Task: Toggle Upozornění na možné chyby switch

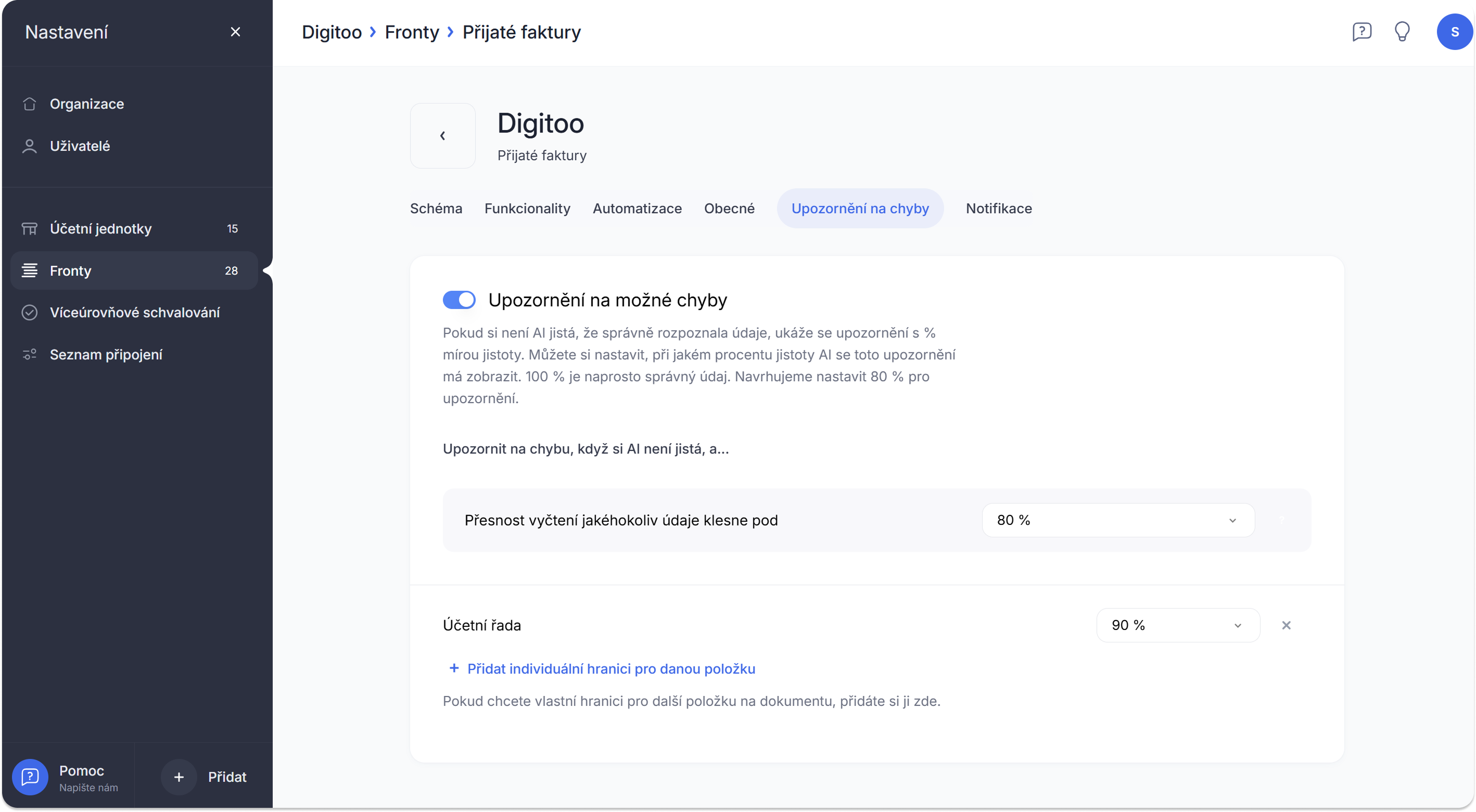Action: pos(459,300)
